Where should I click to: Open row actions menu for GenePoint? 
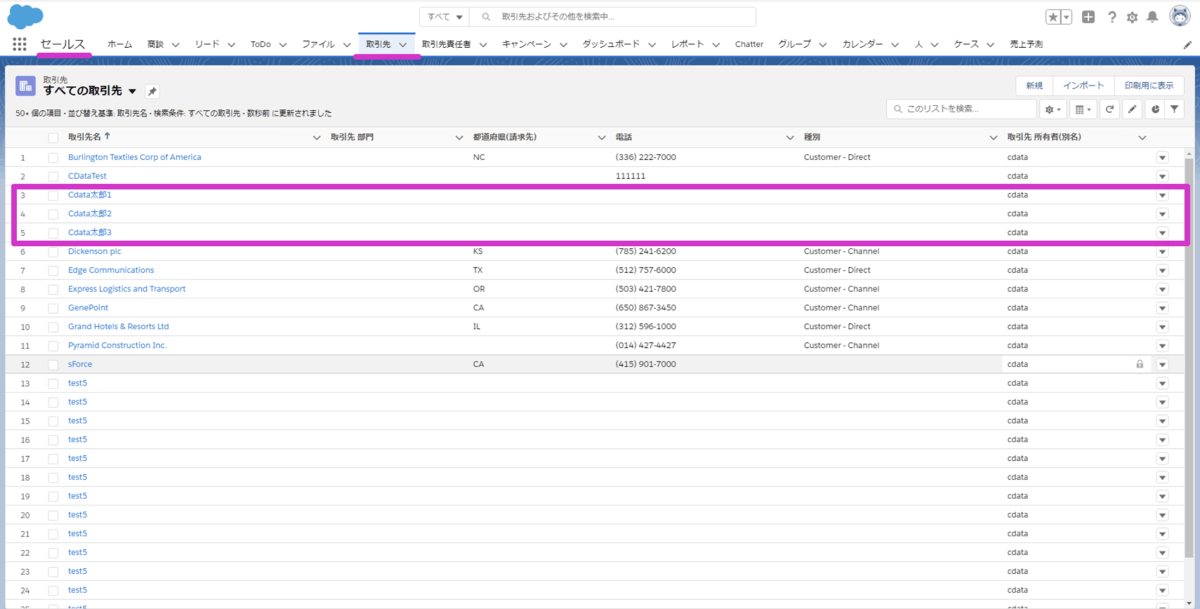click(1162, 308)
